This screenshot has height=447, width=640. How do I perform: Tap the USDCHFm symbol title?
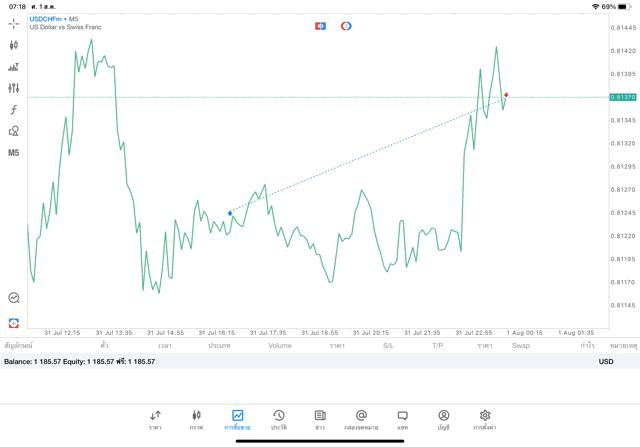[x=48, y=19]
